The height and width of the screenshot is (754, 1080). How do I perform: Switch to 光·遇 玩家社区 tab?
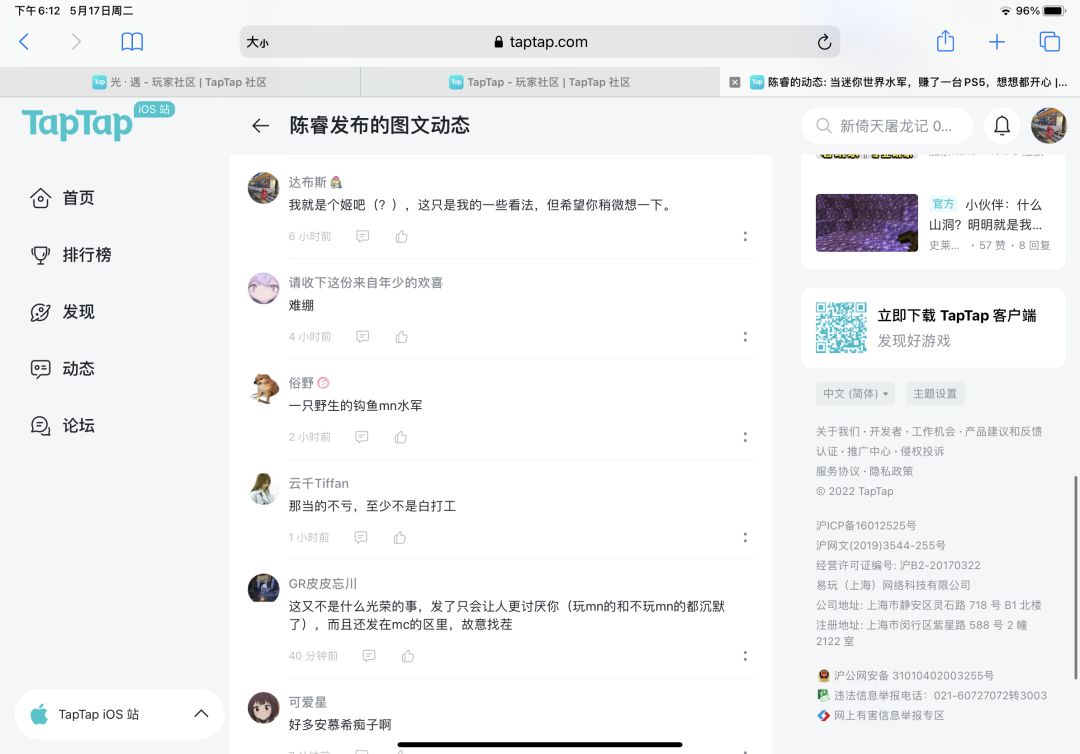(x=180, y=82)
